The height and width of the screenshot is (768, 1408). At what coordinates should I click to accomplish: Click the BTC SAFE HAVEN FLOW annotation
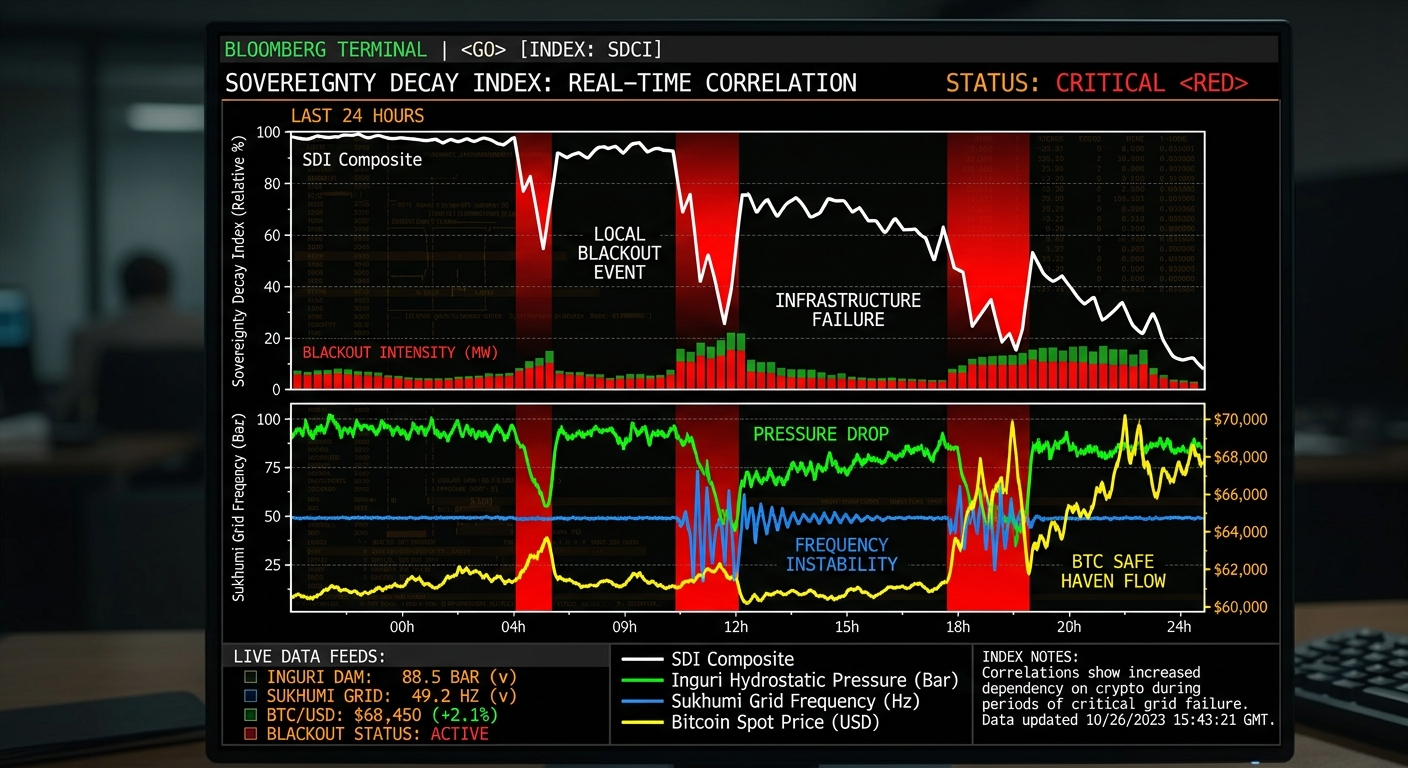pyautogui.click(x=1113, y=571)
